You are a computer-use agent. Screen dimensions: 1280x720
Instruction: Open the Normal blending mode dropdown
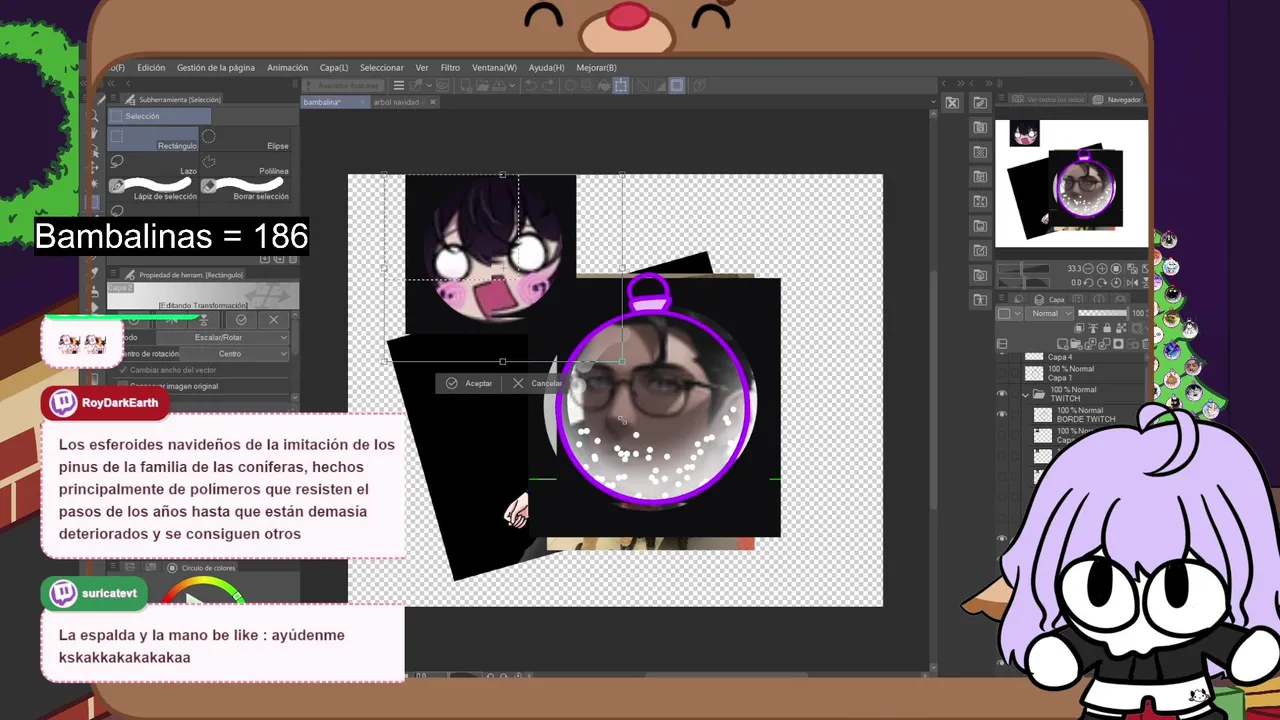pyautogui.click(x=1049, y=314)
